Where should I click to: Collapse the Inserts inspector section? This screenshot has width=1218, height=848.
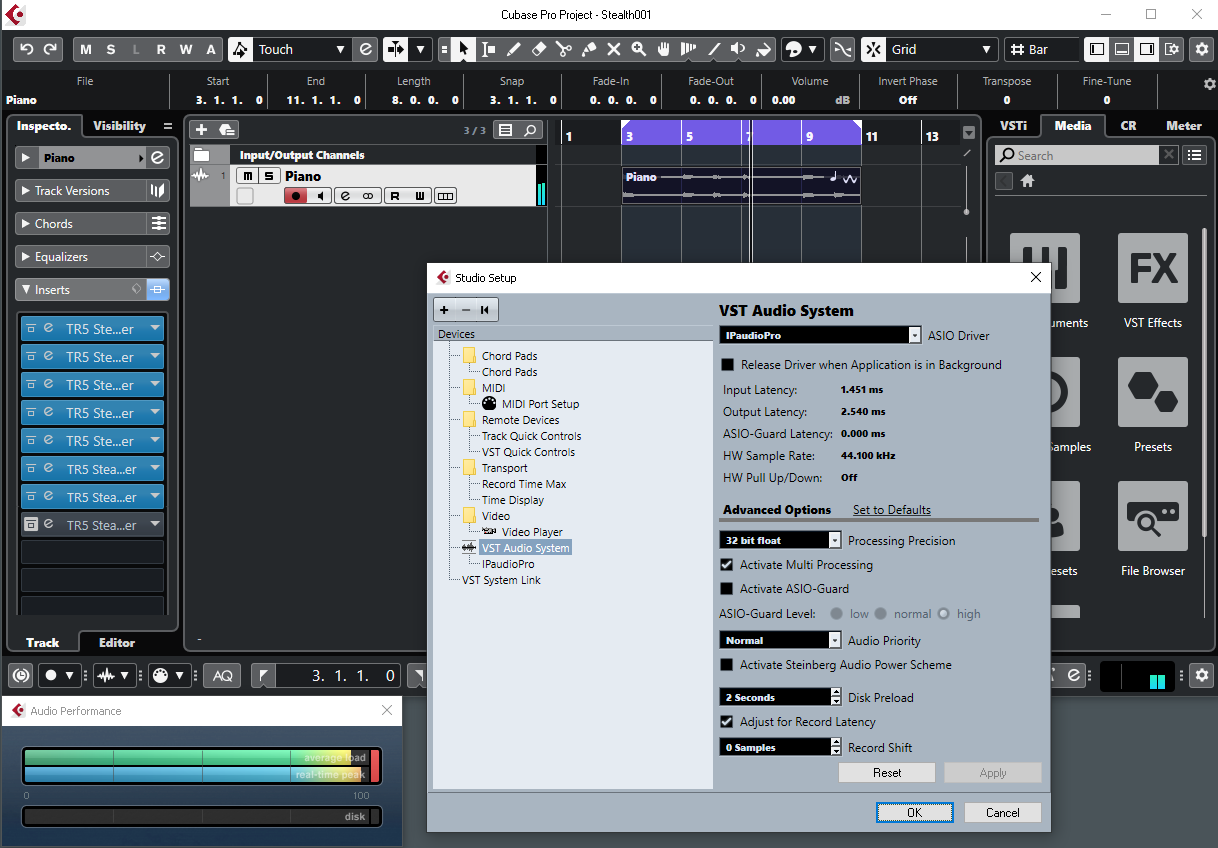(26, 290)
